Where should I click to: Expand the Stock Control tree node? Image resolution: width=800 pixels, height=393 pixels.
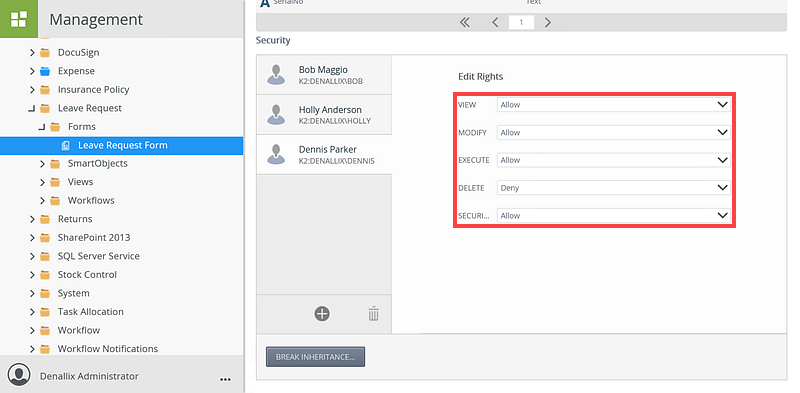[32, 275]
